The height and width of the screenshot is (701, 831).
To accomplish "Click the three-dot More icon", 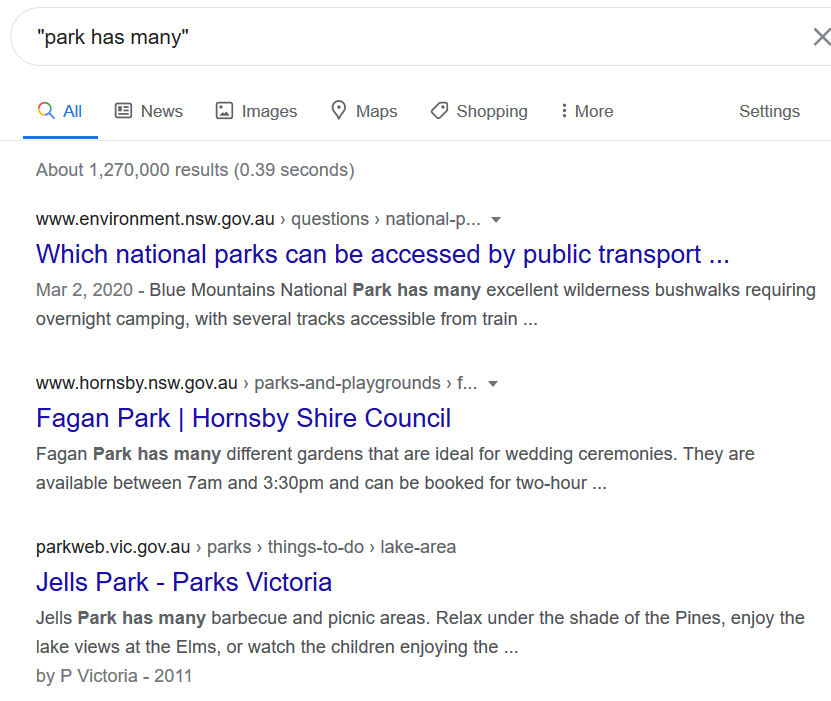I will [x=564, y=111].
